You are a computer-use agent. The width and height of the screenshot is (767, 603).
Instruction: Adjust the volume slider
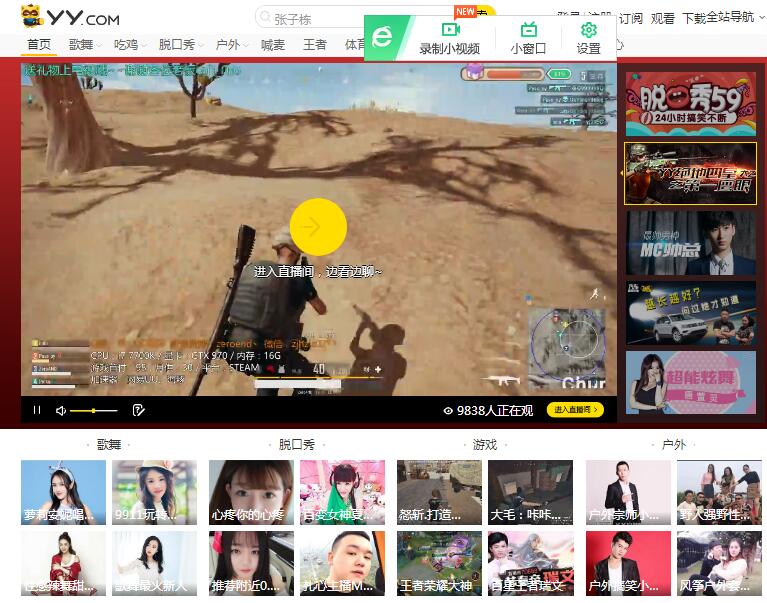point(93,410)
